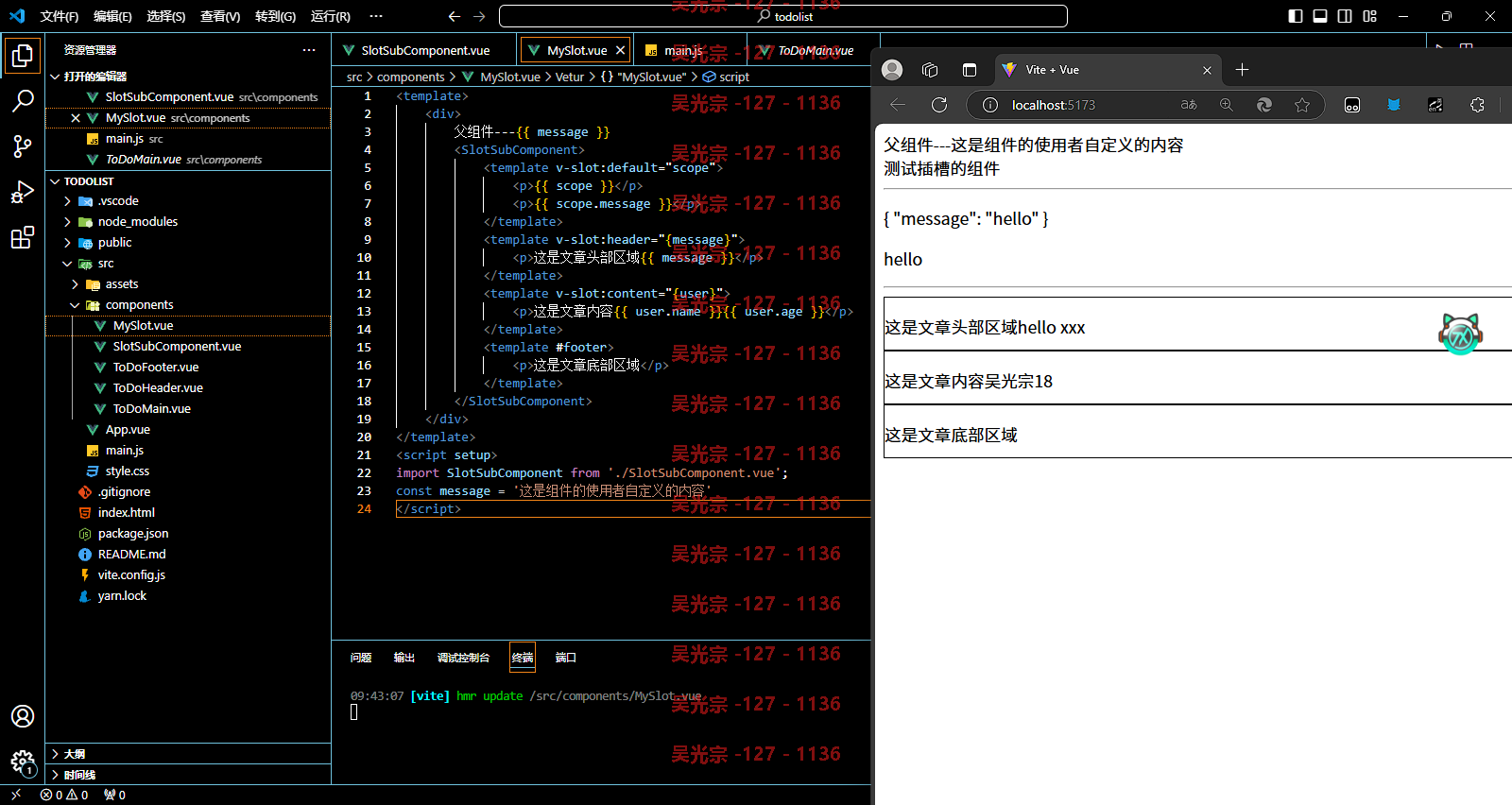Screen dimensions: 1512x805
Task: Open the Accounts menu icon
Action: [x=23, y=716]
